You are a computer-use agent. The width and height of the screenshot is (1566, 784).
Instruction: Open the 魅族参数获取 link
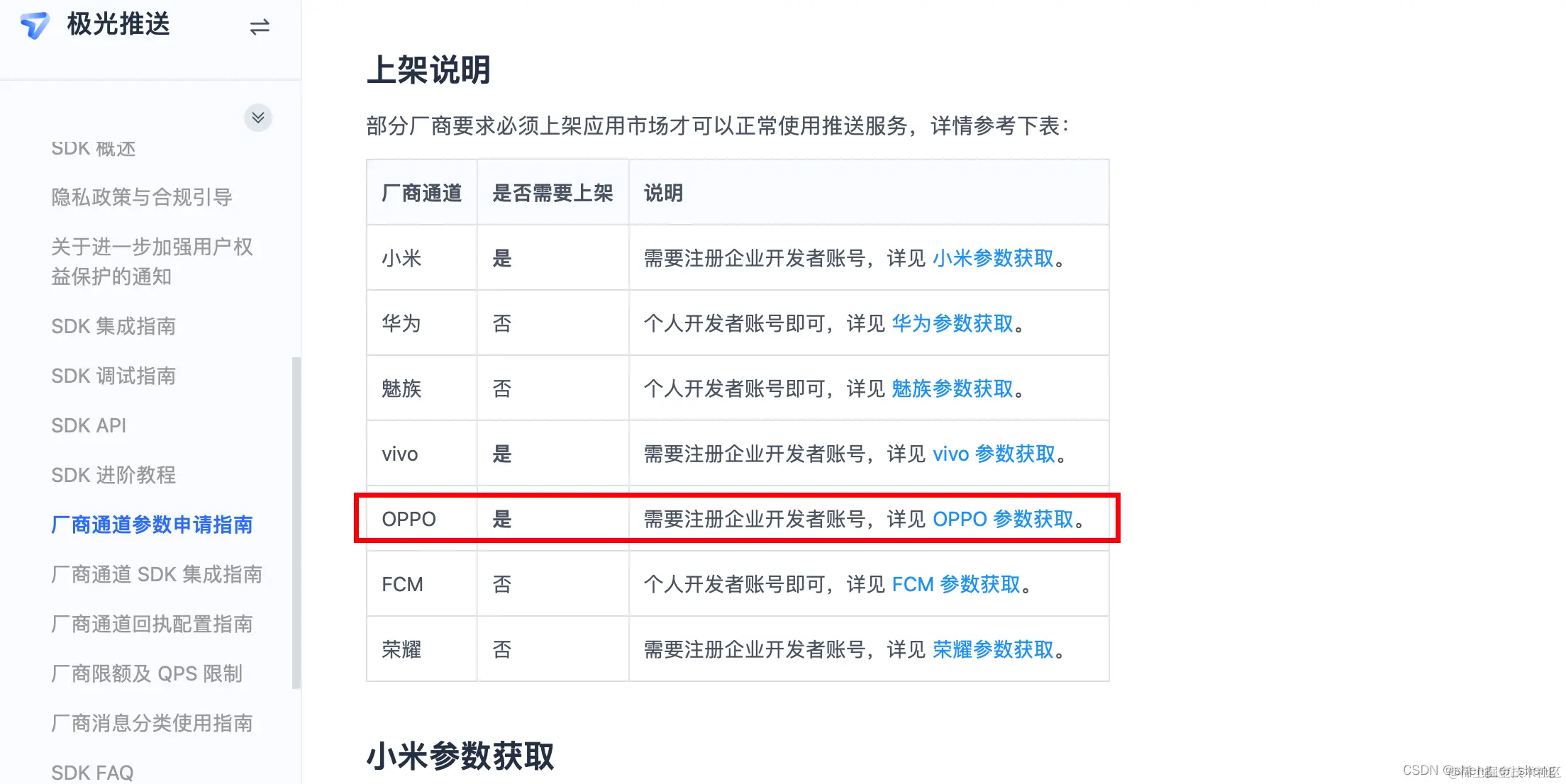click(953, 389)
